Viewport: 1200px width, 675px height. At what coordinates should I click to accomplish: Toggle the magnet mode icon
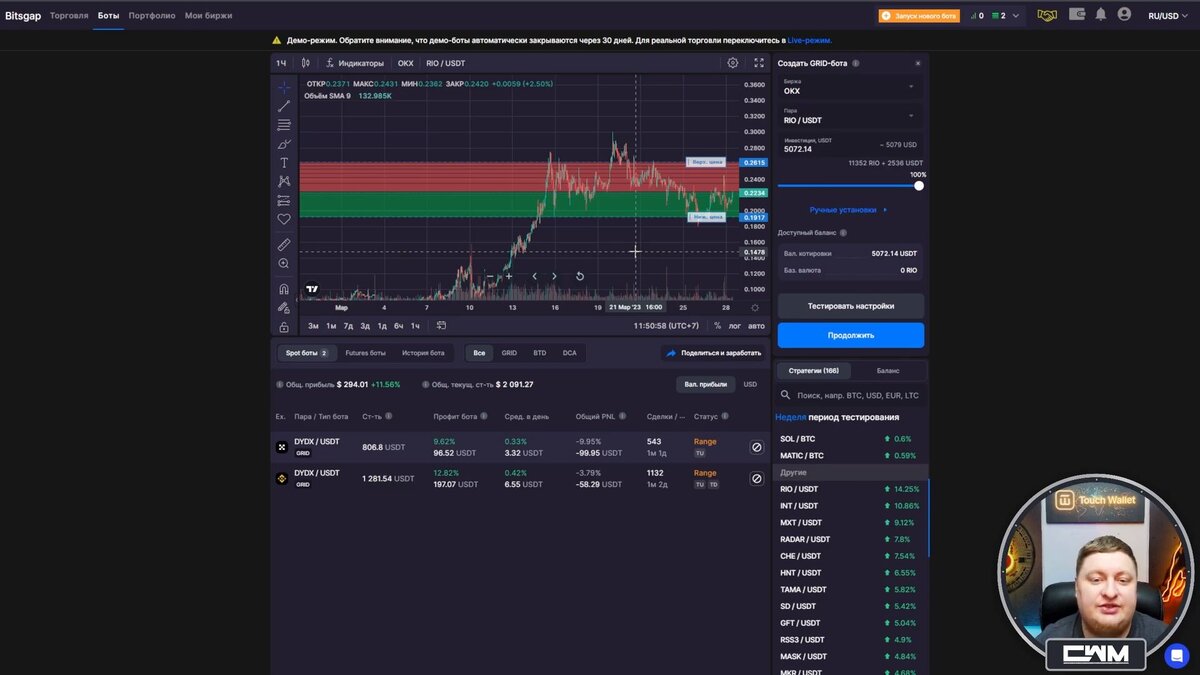click(284, 289)
